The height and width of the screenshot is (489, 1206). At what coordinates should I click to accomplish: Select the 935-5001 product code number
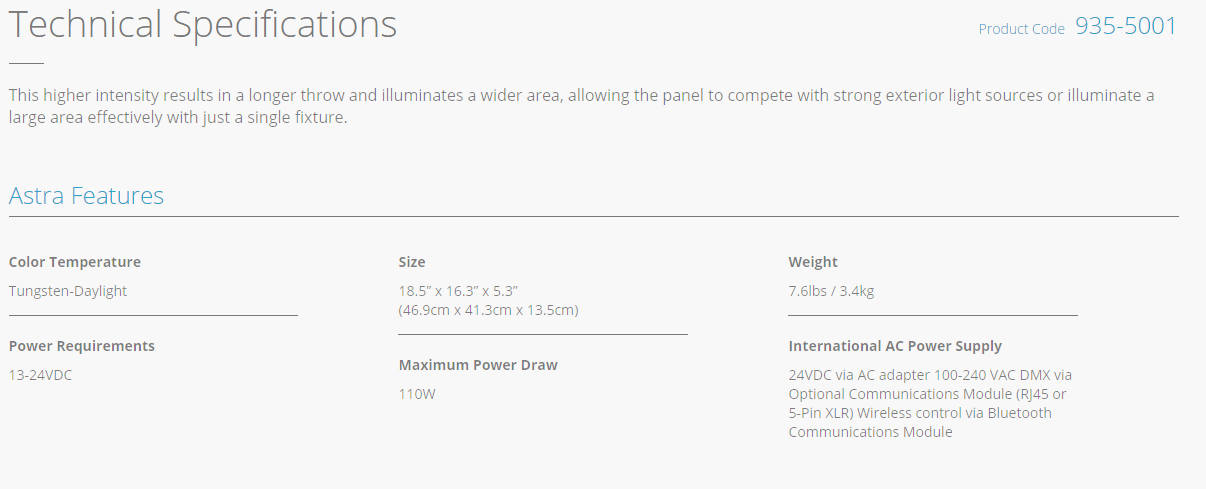tap(1126, 27)
